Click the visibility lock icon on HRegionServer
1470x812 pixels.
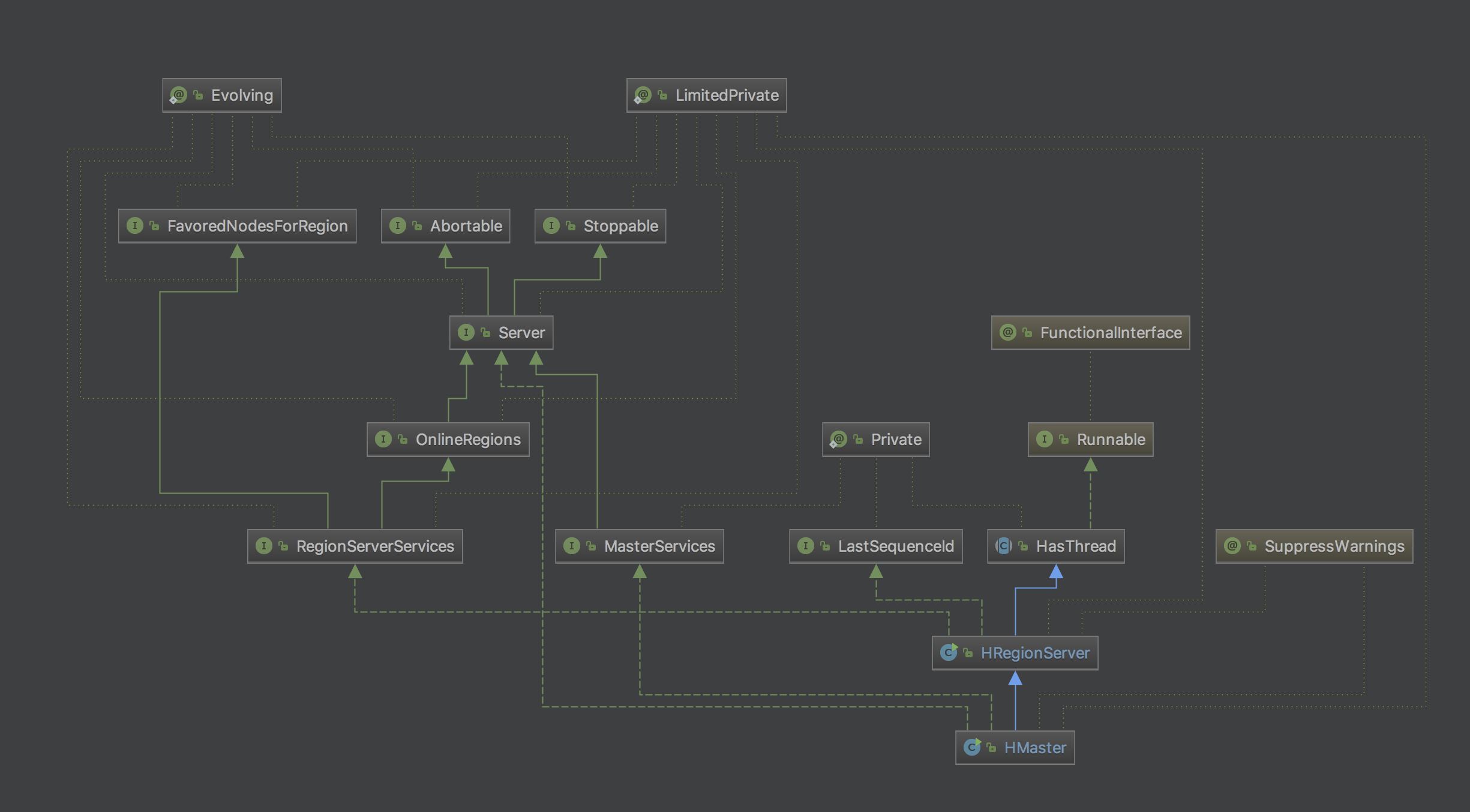[968, 653]
